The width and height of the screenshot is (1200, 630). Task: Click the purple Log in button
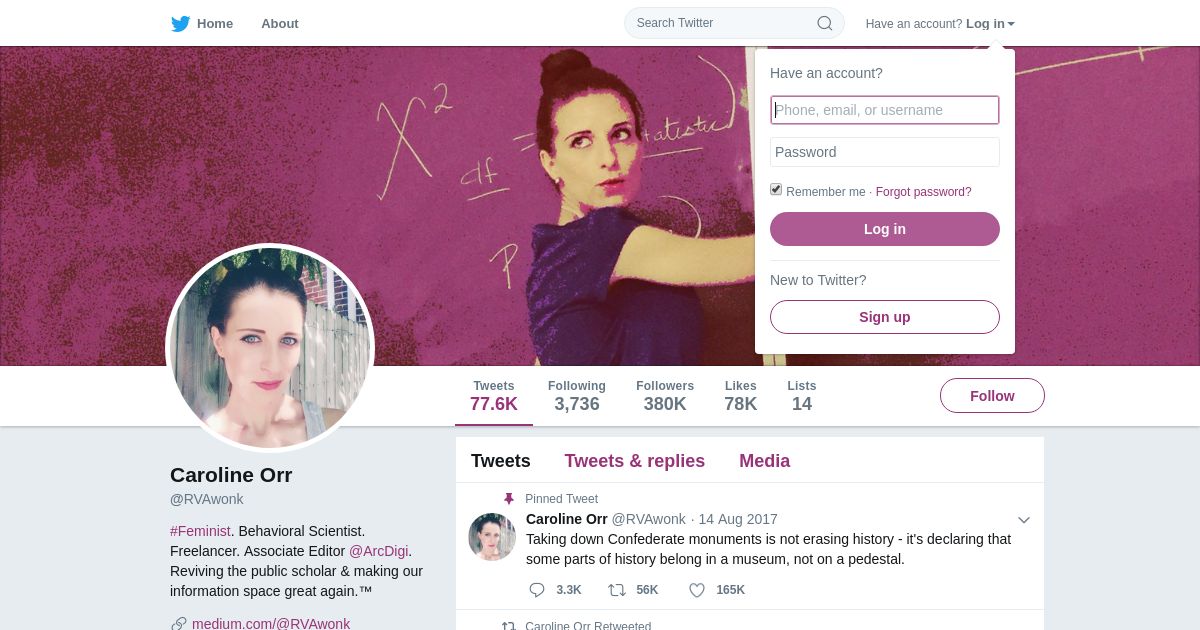[885, 229]
